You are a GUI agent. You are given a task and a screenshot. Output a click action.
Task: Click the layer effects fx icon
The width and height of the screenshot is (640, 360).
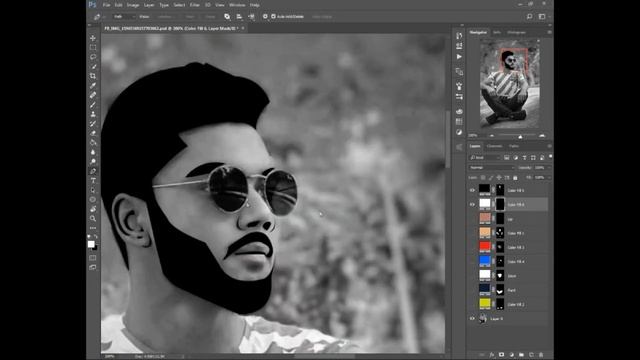[x=492, y=355]
